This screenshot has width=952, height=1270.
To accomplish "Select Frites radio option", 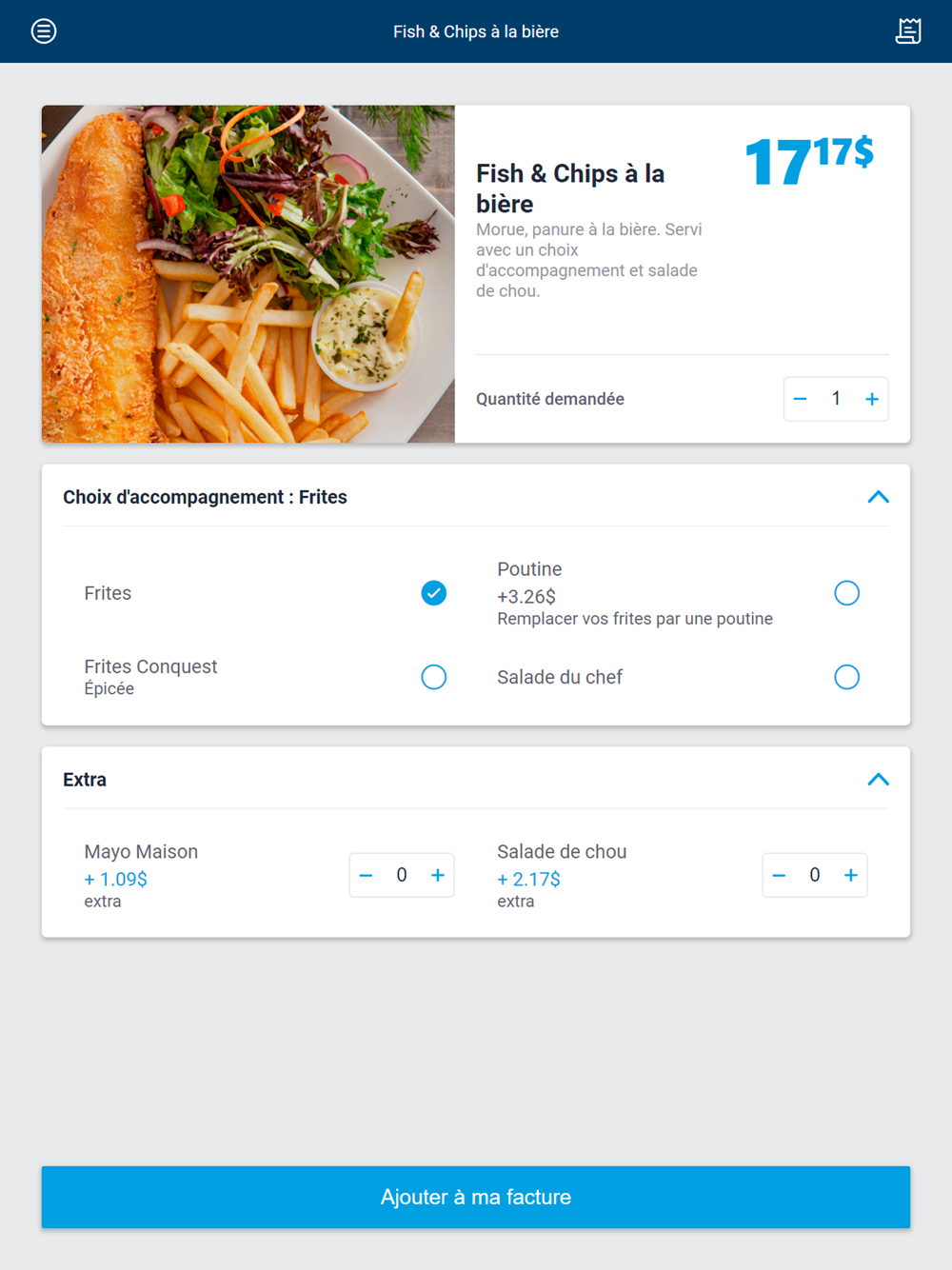I will tap(433, 593).
